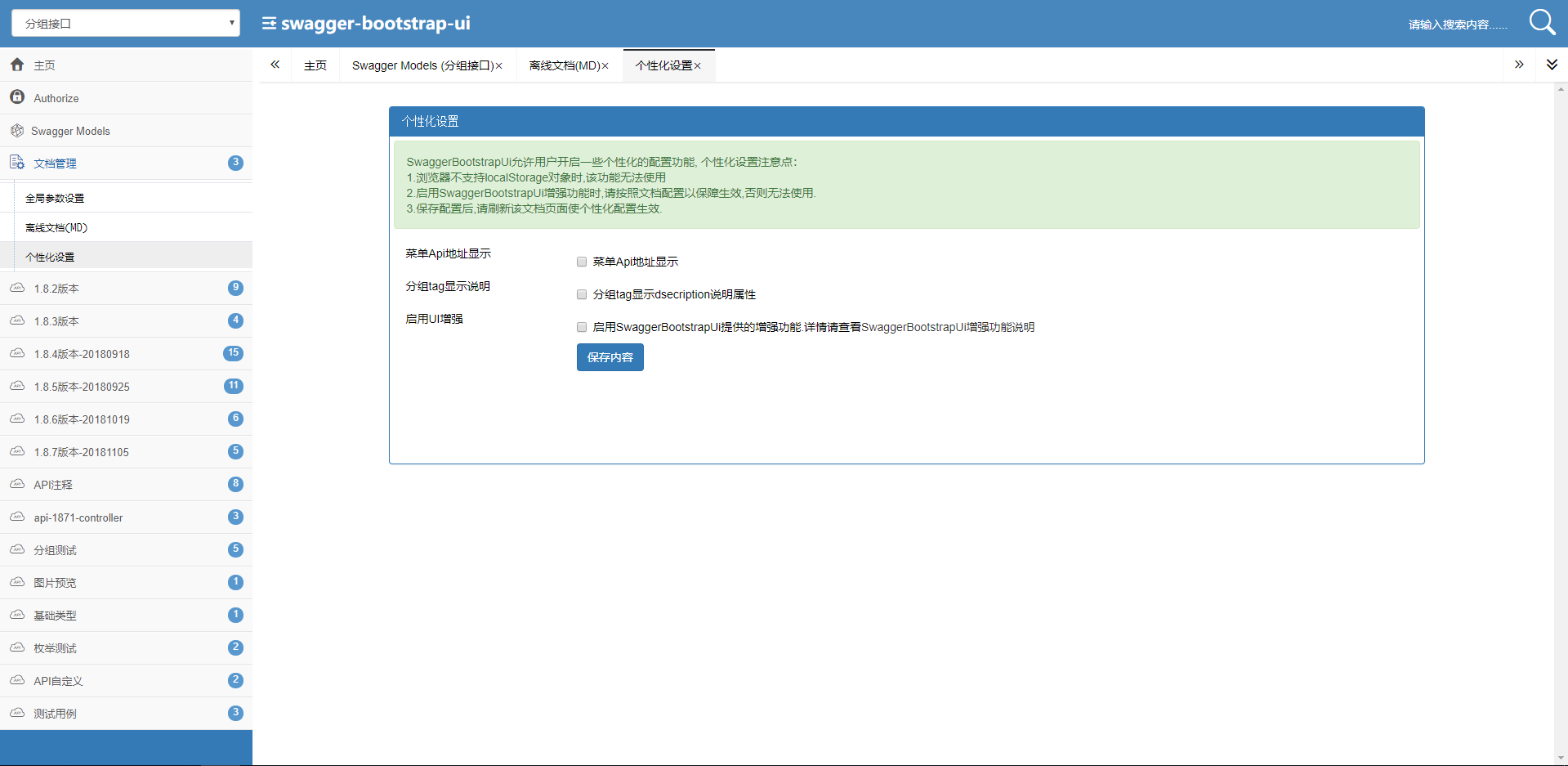Click the Authorize lock icon

point(17,97)
